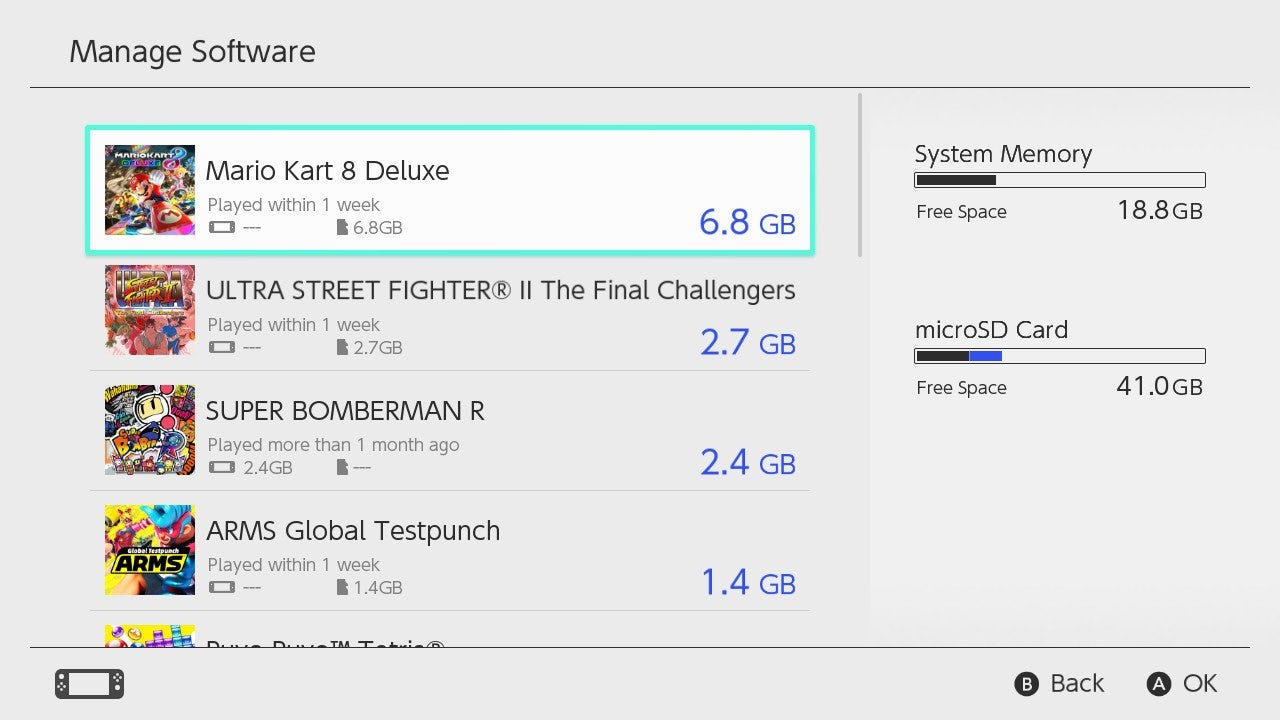This screenshot has width=1280, height=720.
Task: Click the Super Bomberman R game icon
Action: (150, 430)
